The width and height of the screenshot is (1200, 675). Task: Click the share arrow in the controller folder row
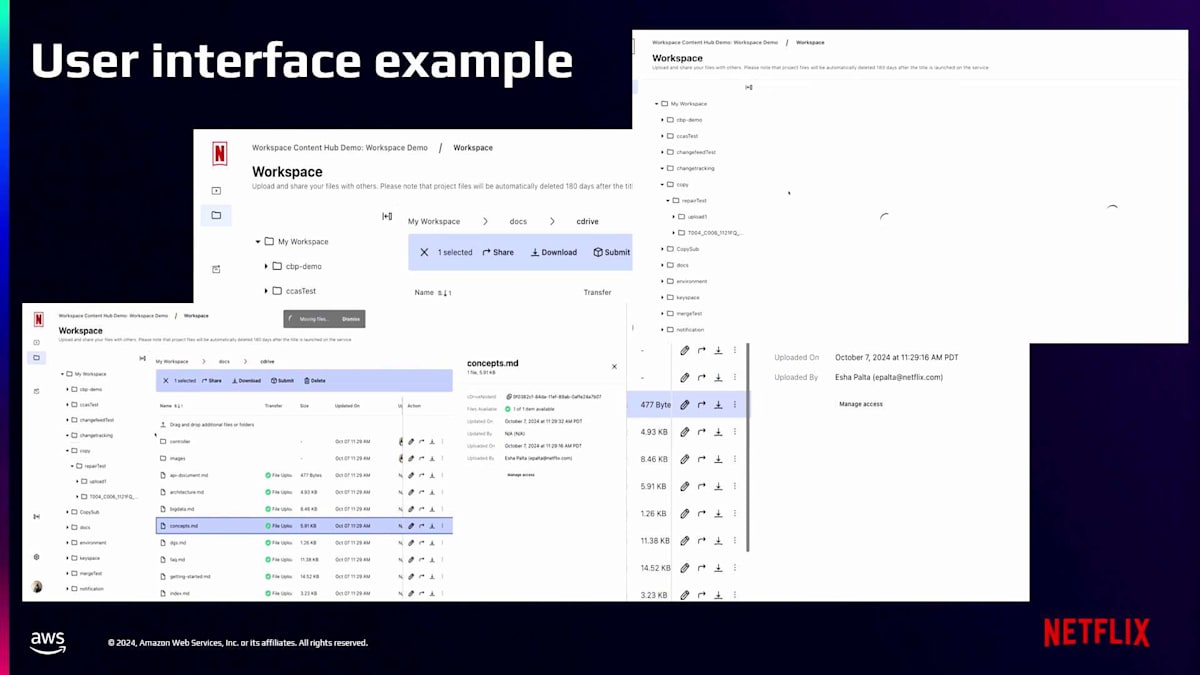pyautogui.click(x=421, y=441)
